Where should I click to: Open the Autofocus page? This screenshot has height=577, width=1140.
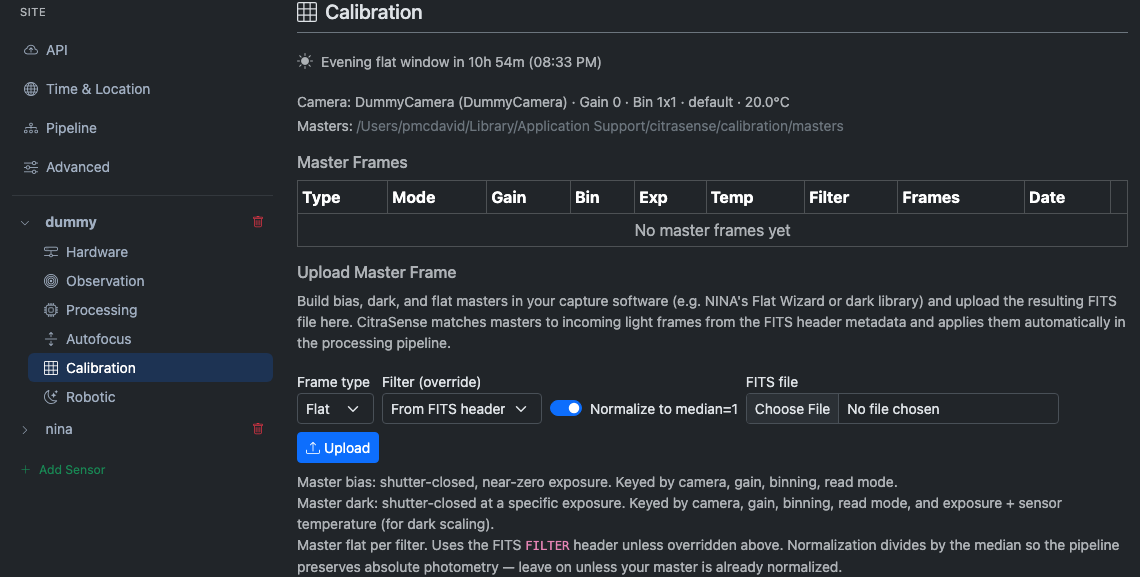(x=98, y=339)
